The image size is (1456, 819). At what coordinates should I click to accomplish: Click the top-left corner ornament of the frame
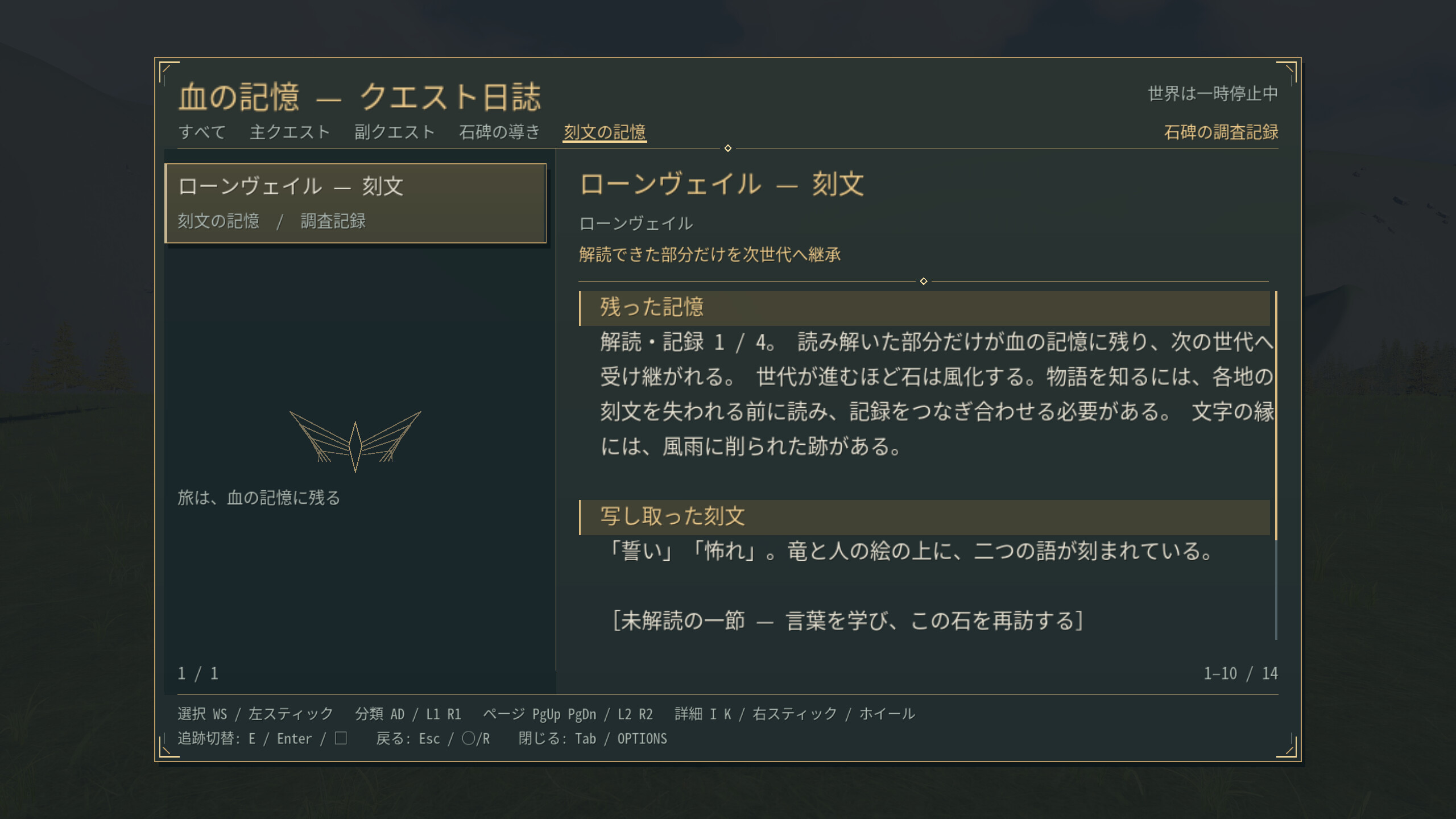[x=169, y=72]
